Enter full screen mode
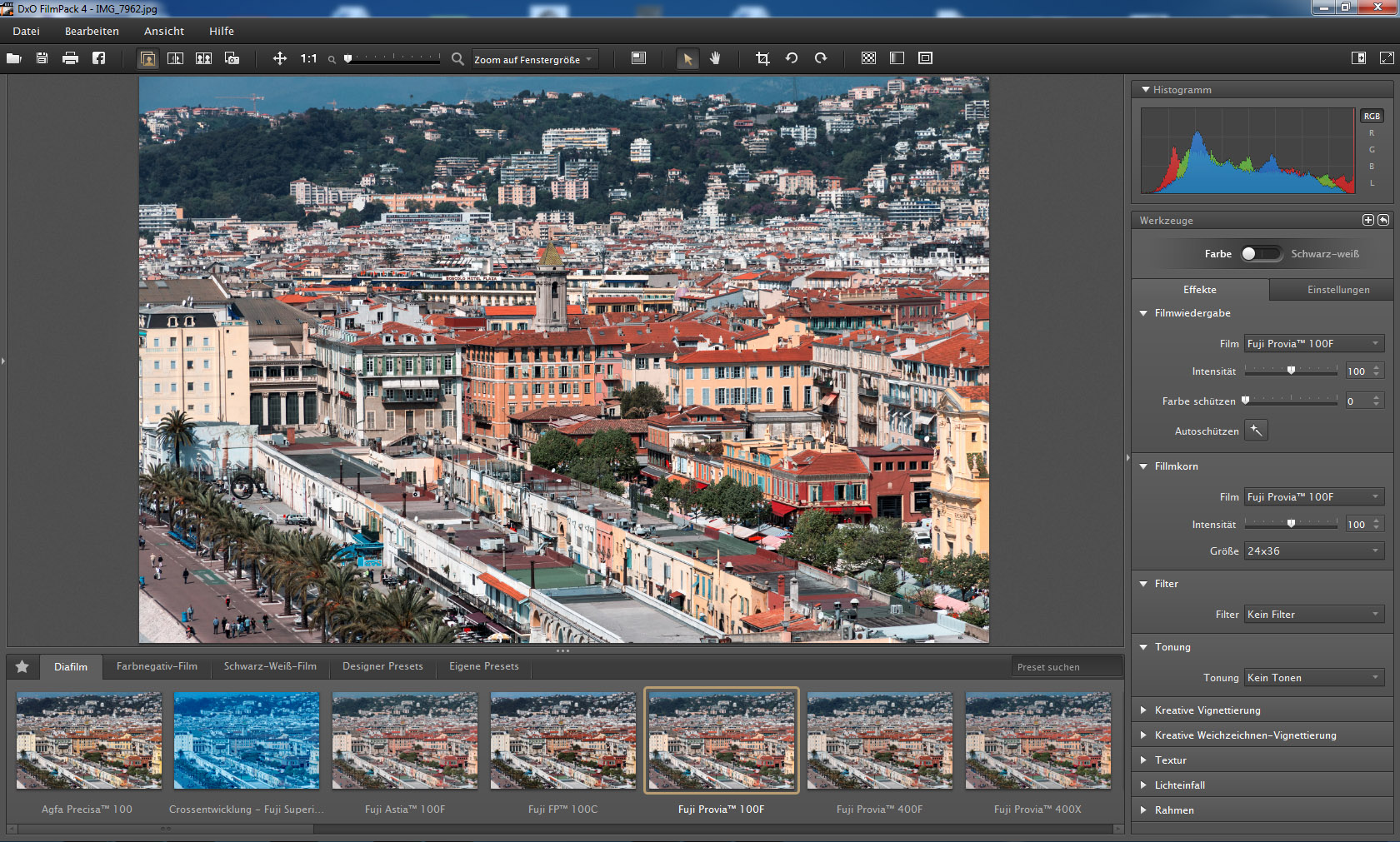This screenshot has width=1400, height=842. coord(1387,58)
